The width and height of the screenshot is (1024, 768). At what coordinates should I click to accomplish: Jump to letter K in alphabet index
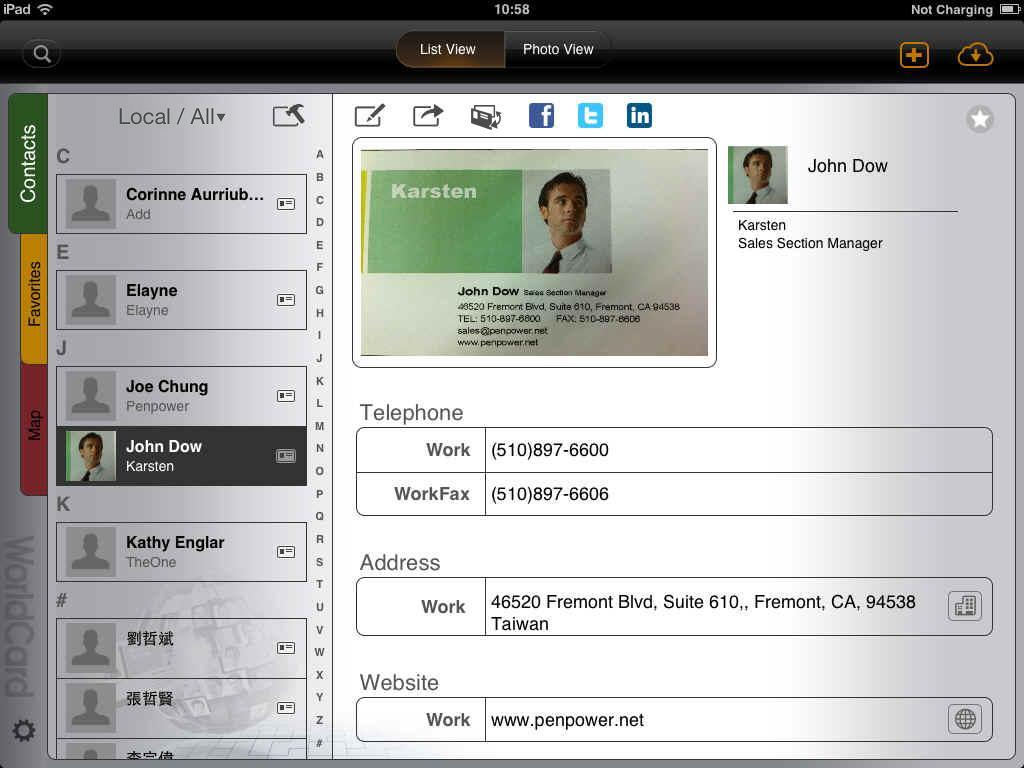coord(320,381)
